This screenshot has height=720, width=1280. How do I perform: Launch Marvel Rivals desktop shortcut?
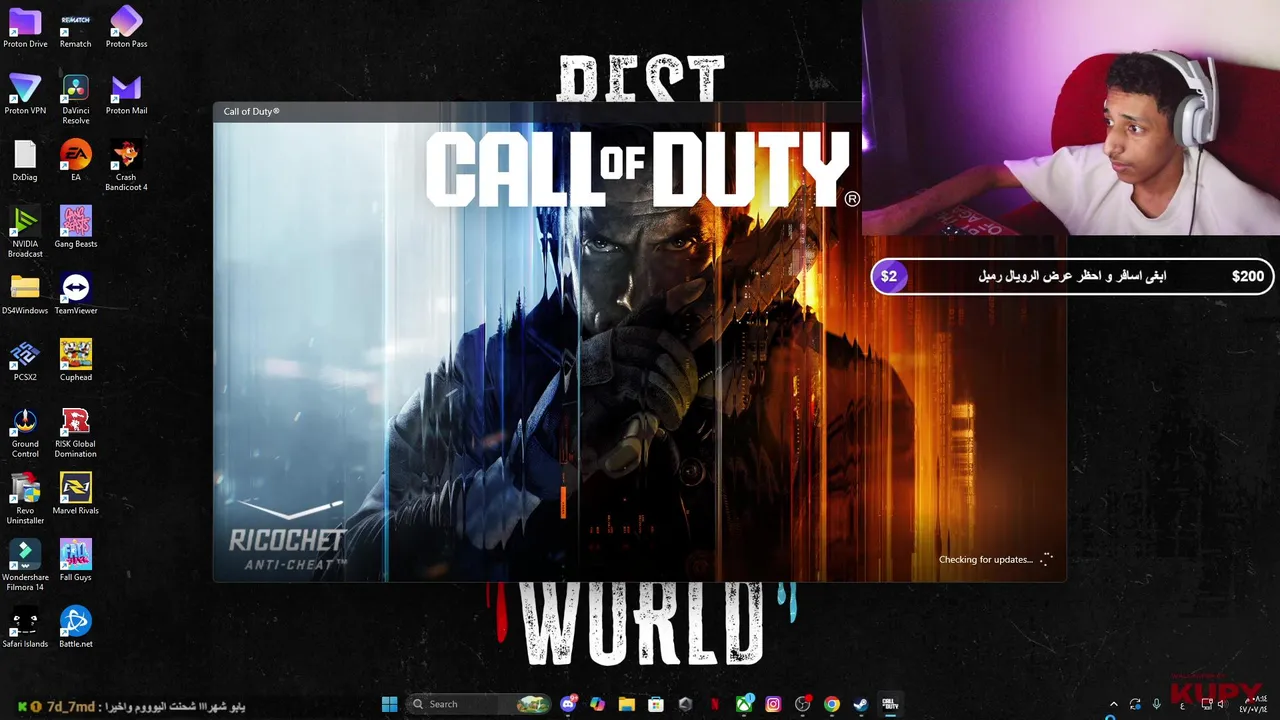pyautogui.click(x=75, y=494)
